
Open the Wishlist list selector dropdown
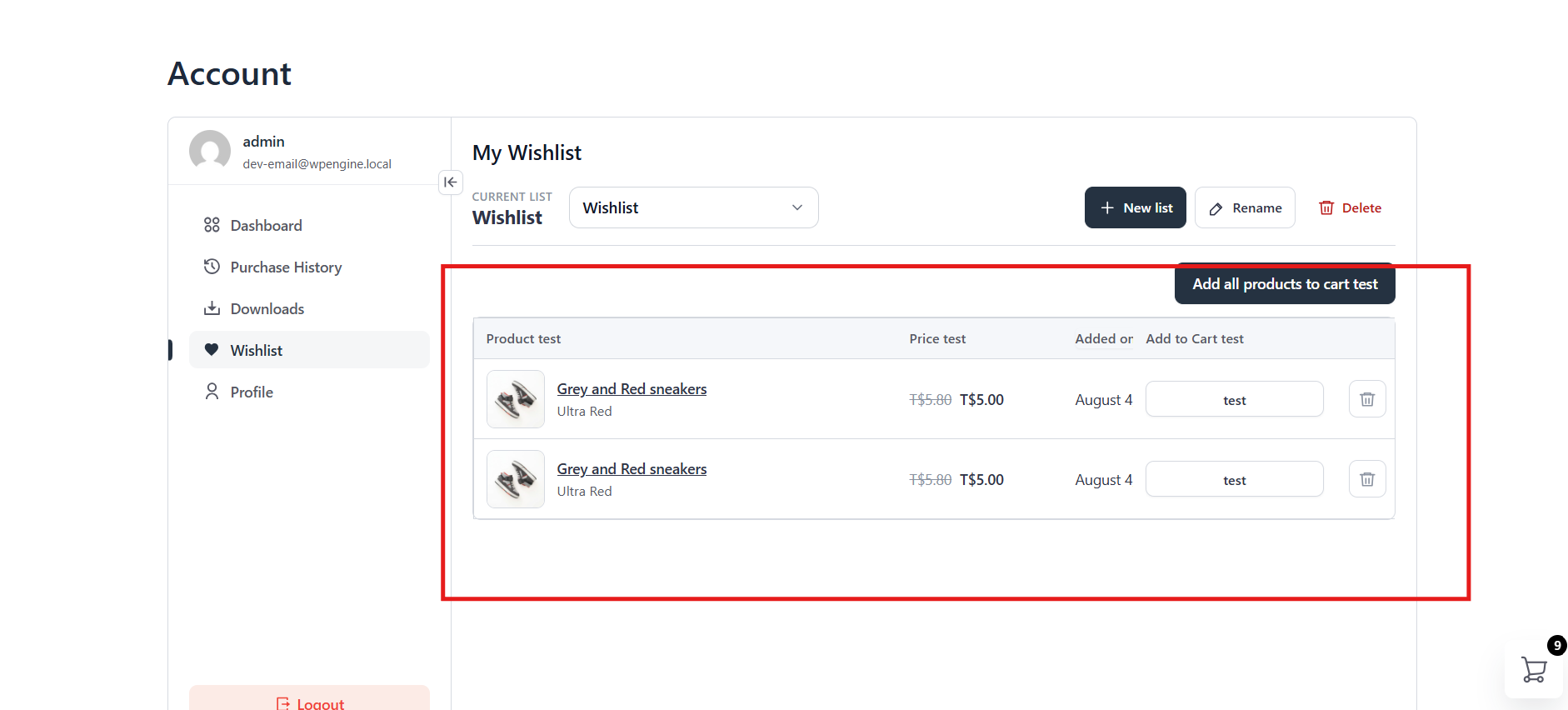[693, 207]
